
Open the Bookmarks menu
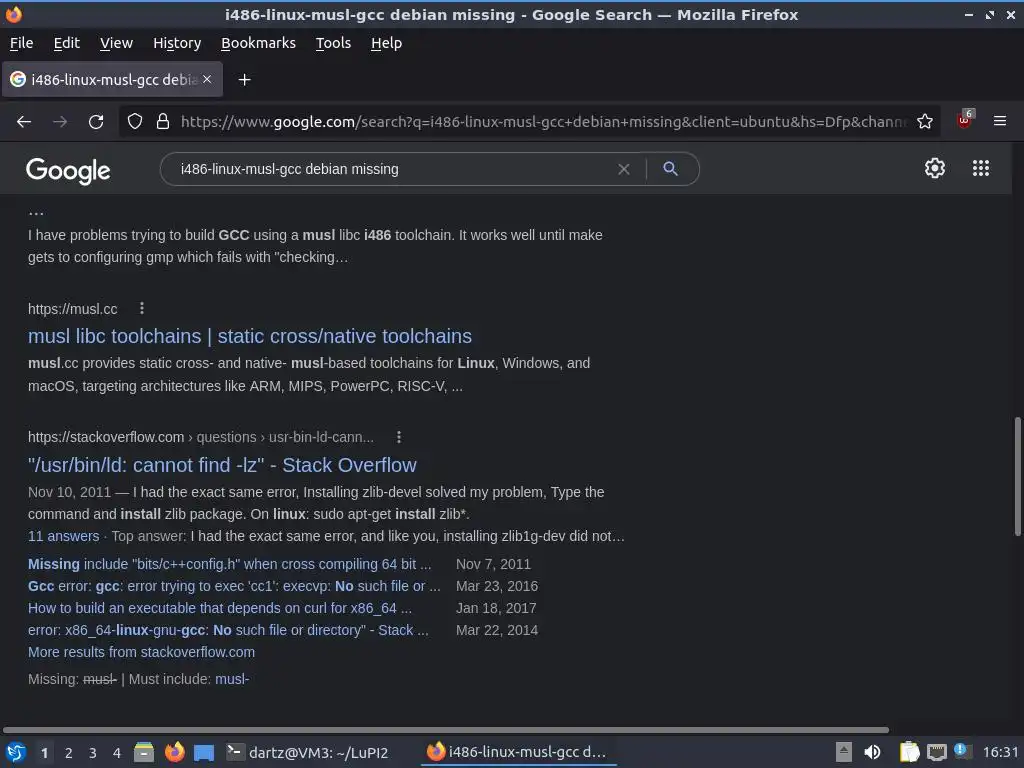pyautogui.click(x=258, y=43)
